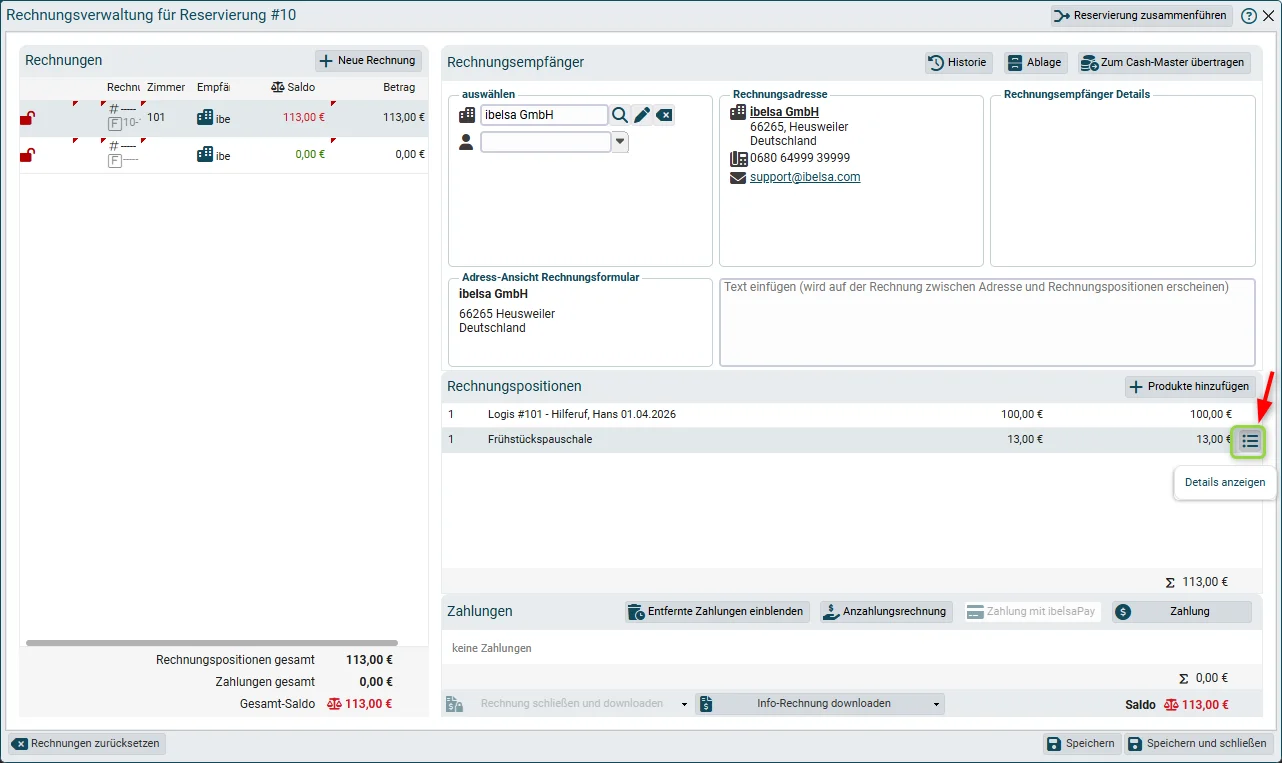Image resolution: width=1282 pixels, height=763 pixels.
Task: Click the F badge in the room 101 invoice row
Action: (115, 124)
